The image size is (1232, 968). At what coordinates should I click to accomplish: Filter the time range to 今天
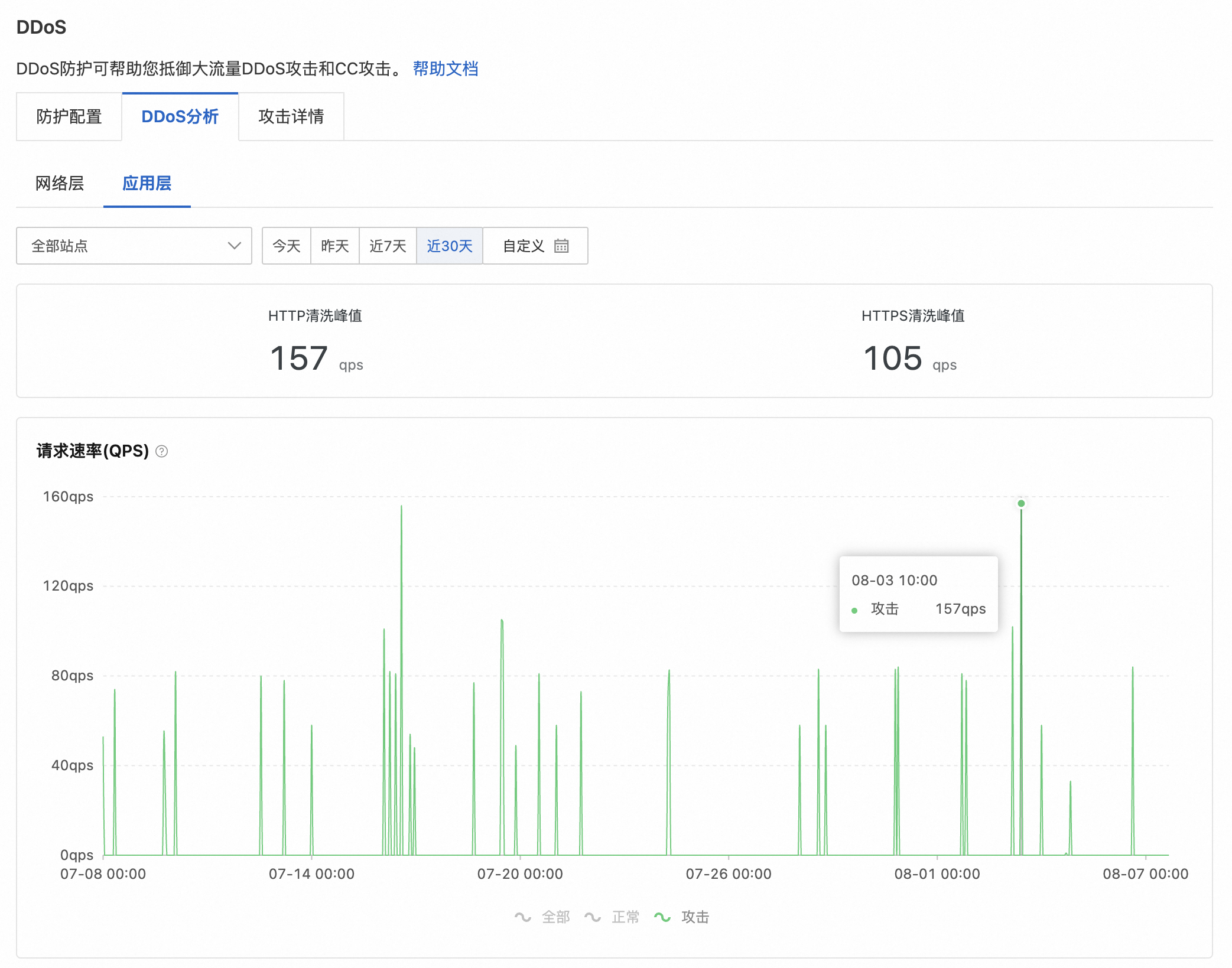click(x=287, y=246)
